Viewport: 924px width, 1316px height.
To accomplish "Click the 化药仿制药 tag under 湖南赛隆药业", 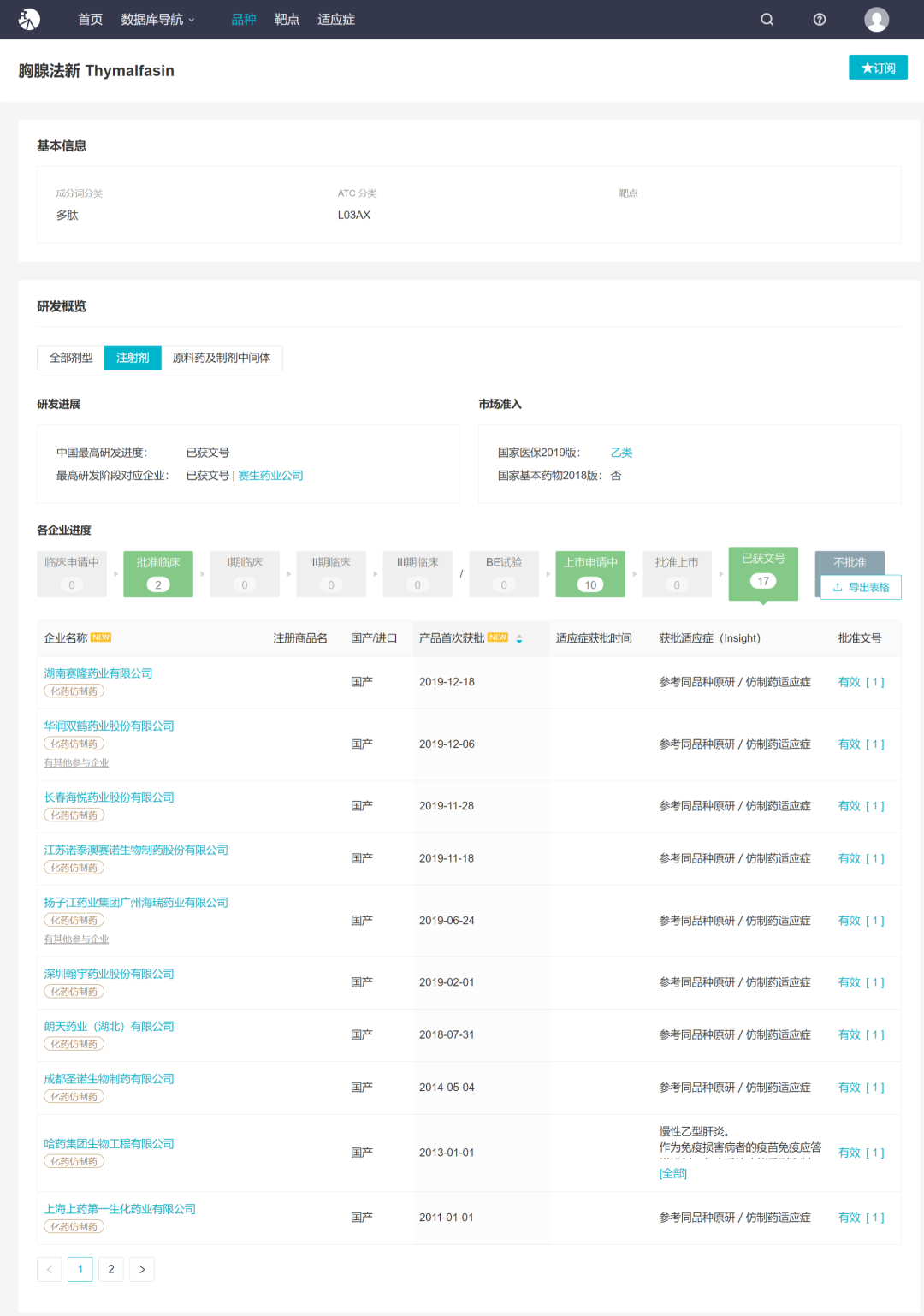I will coord(74,691).
